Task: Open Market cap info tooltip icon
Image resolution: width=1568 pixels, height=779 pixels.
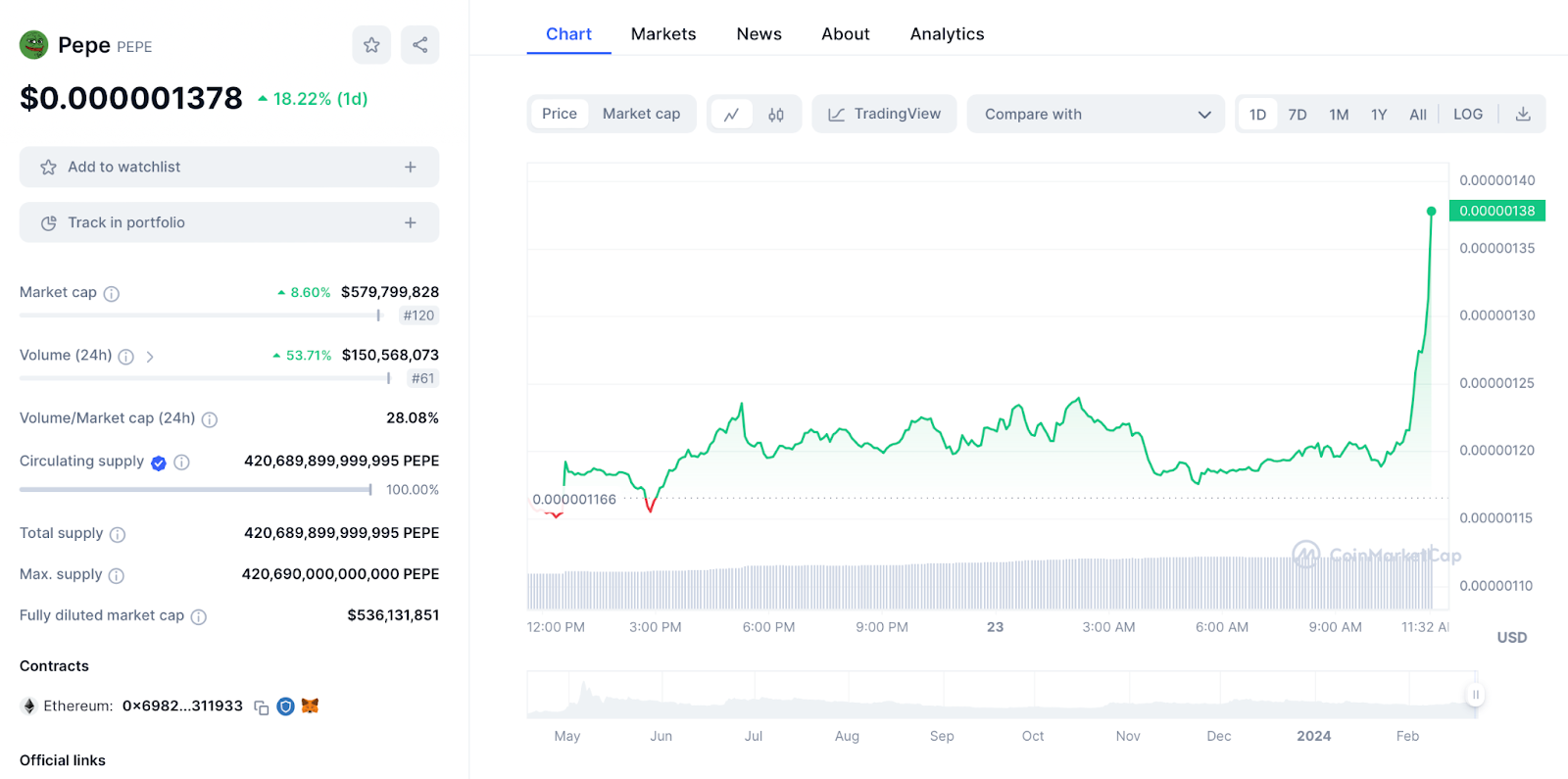Action: (x=112, y=294)
